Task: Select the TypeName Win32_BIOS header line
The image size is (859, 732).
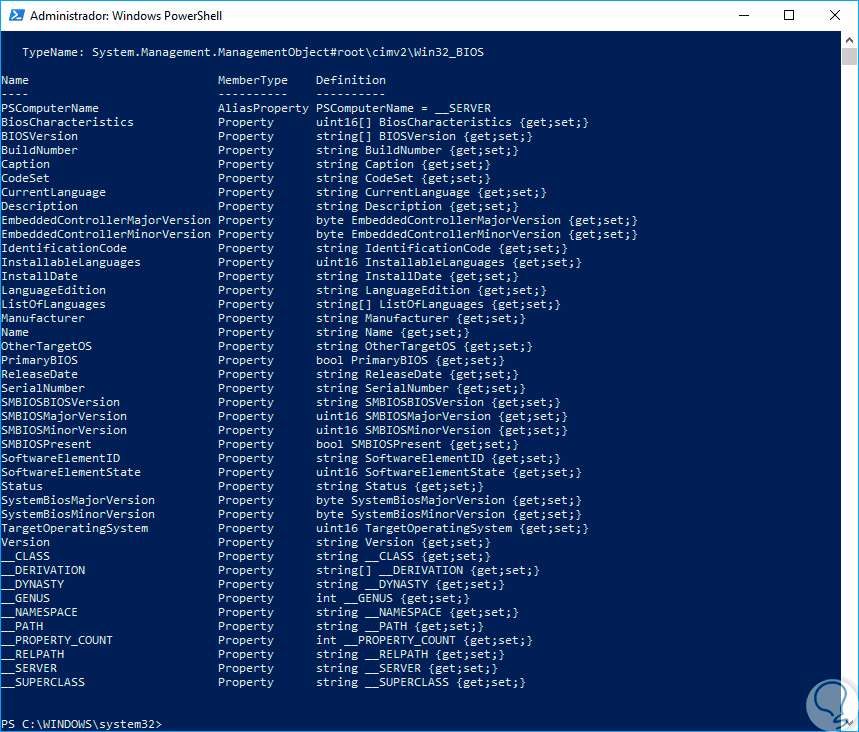Action: (x=253, y=53)
